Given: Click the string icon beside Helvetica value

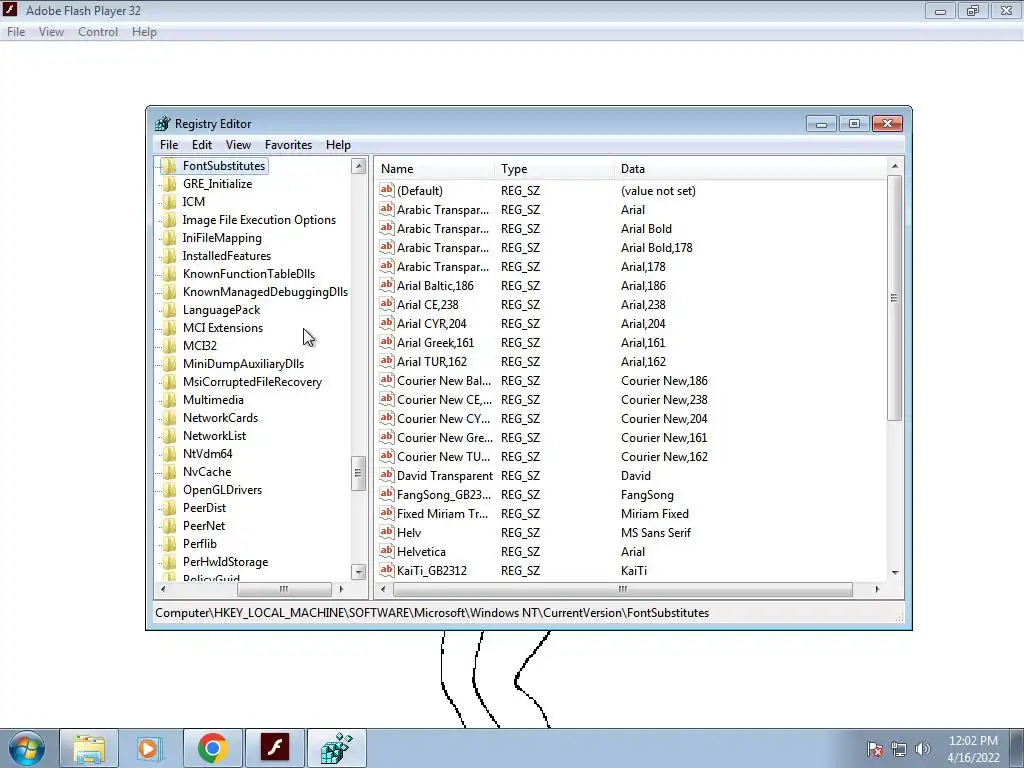Looking at the screenshot, I should pyautogui.click(x=387, y=551).
